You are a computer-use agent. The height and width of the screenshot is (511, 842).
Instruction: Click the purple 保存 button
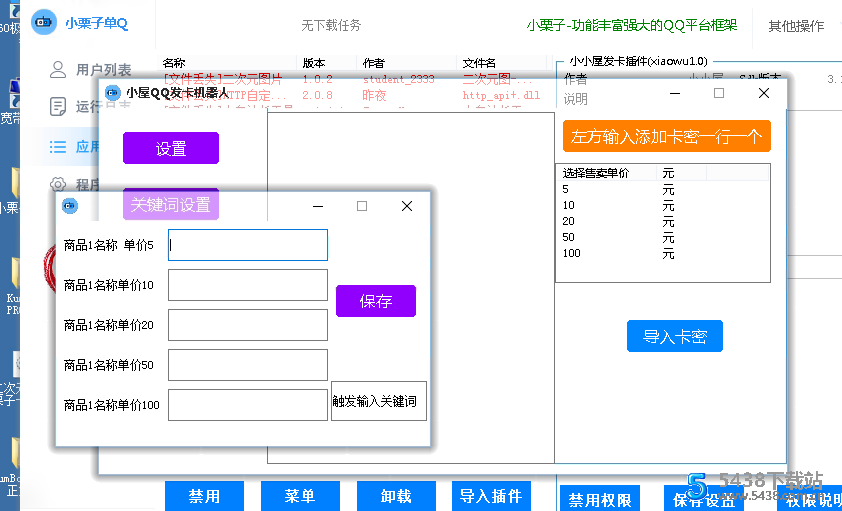[376, 301]
